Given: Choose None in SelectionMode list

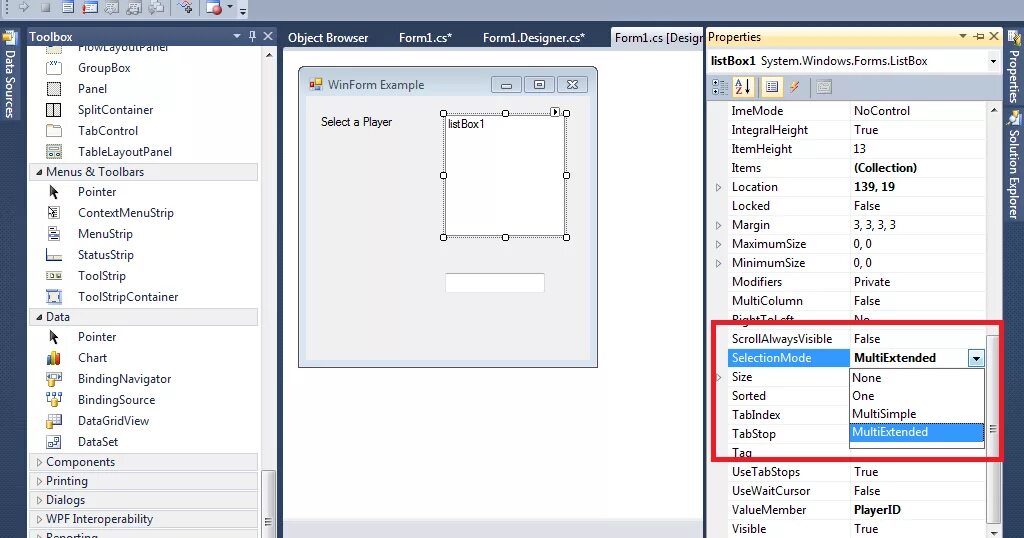Looking at the screenshot, I should point(917,378).
